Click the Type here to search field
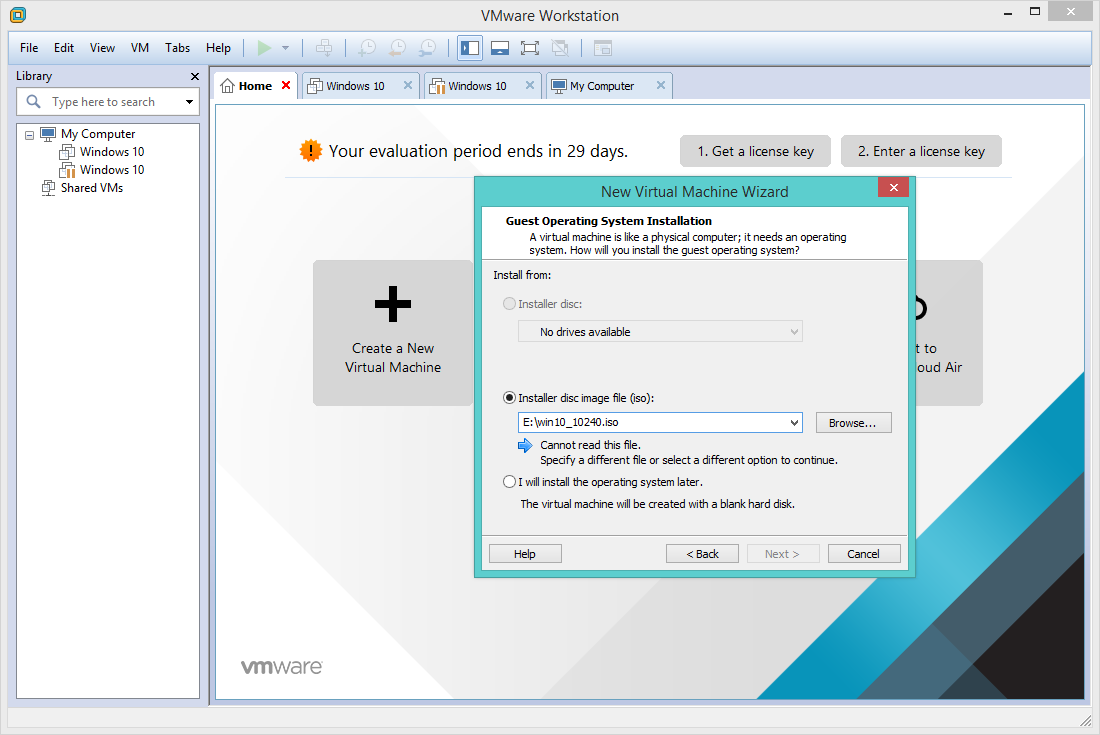Image resolution: width=1100 pixels, height=735 pixels. point(108,102)
